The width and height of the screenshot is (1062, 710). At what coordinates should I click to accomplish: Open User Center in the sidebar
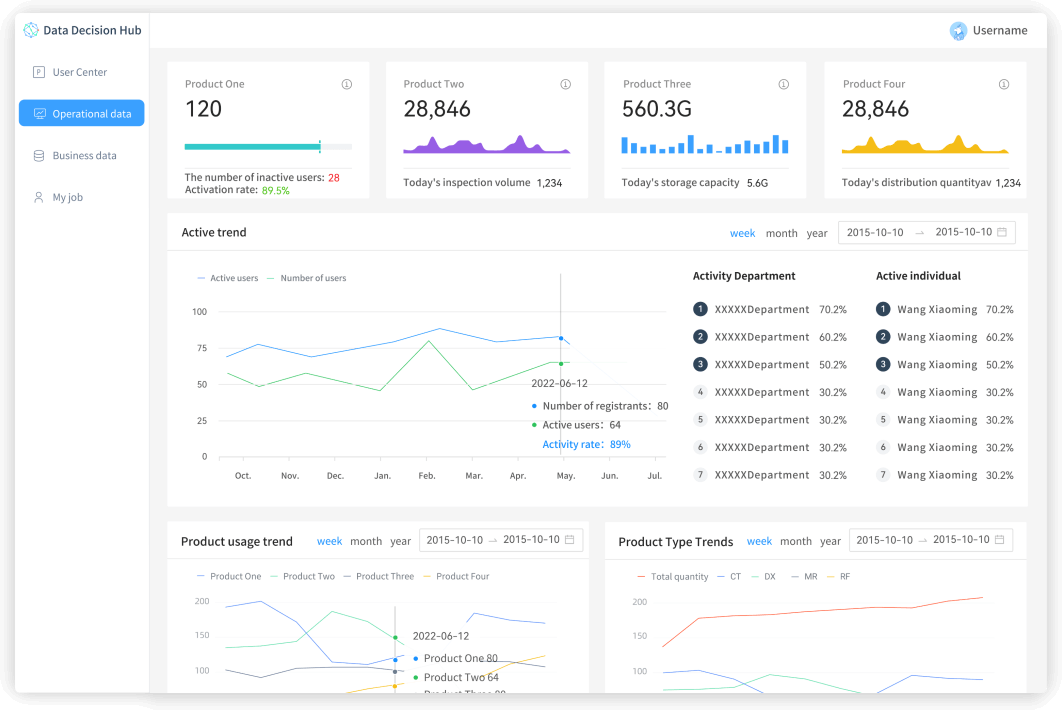(79, 72)
